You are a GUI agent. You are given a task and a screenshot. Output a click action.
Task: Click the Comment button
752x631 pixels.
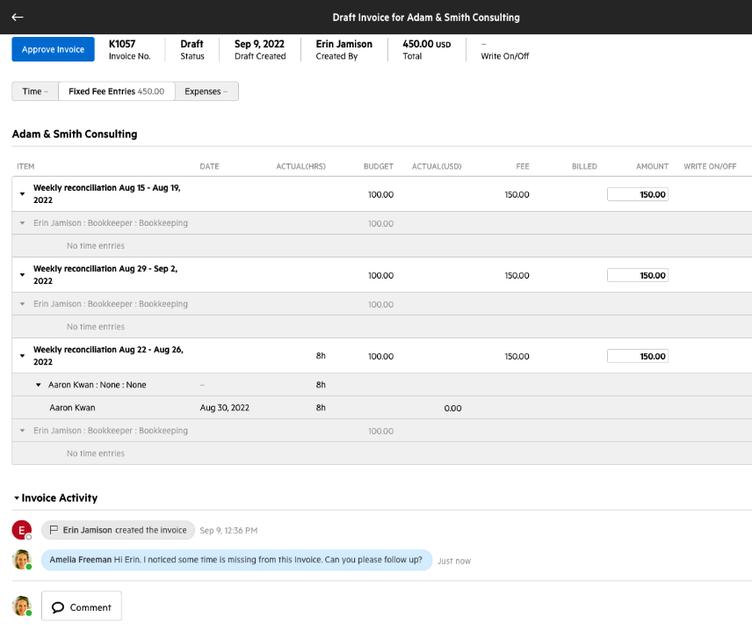tap(82, 607)
